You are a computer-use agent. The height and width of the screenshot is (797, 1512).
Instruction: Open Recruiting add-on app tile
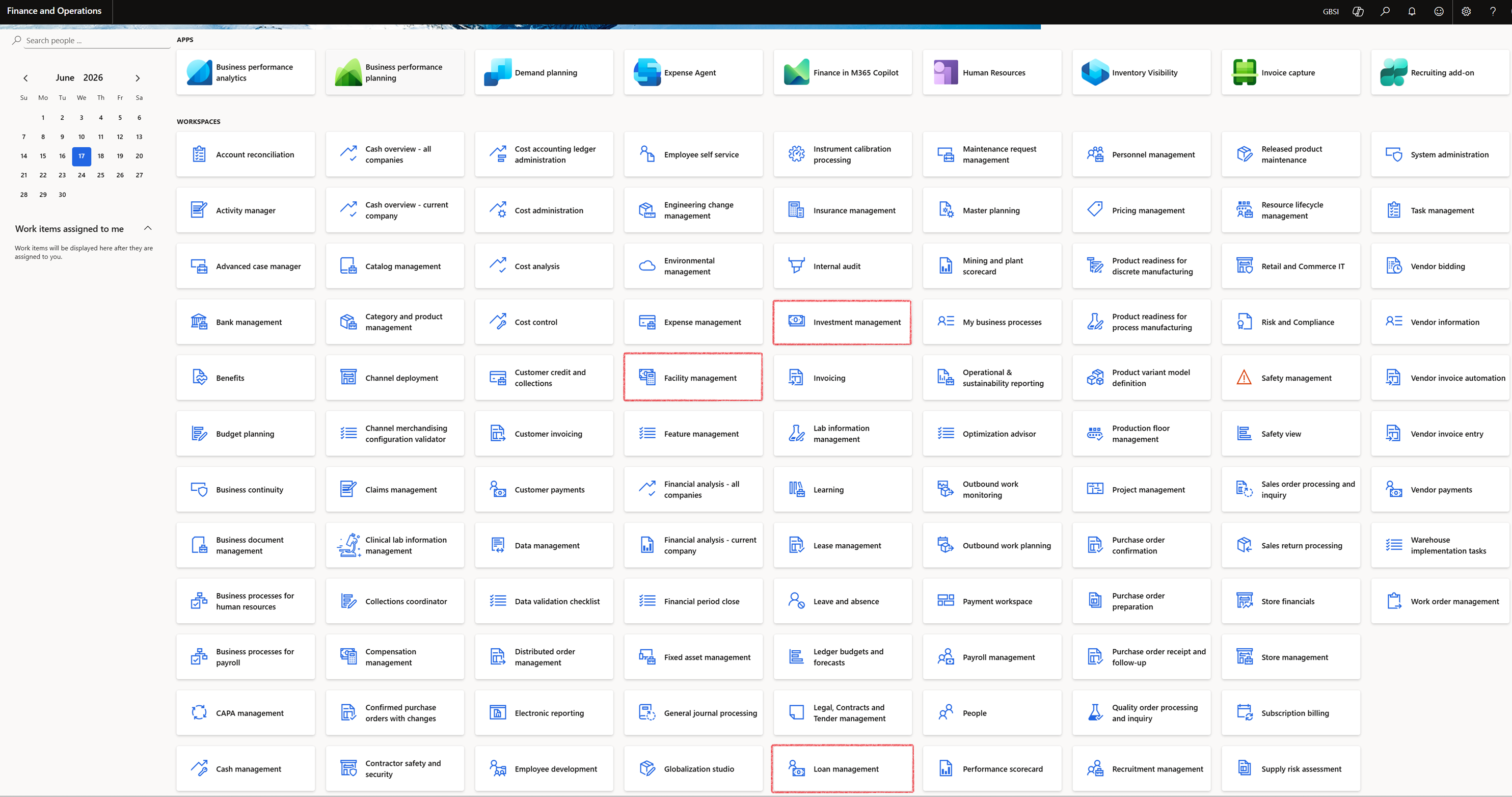click(1440, 73)
